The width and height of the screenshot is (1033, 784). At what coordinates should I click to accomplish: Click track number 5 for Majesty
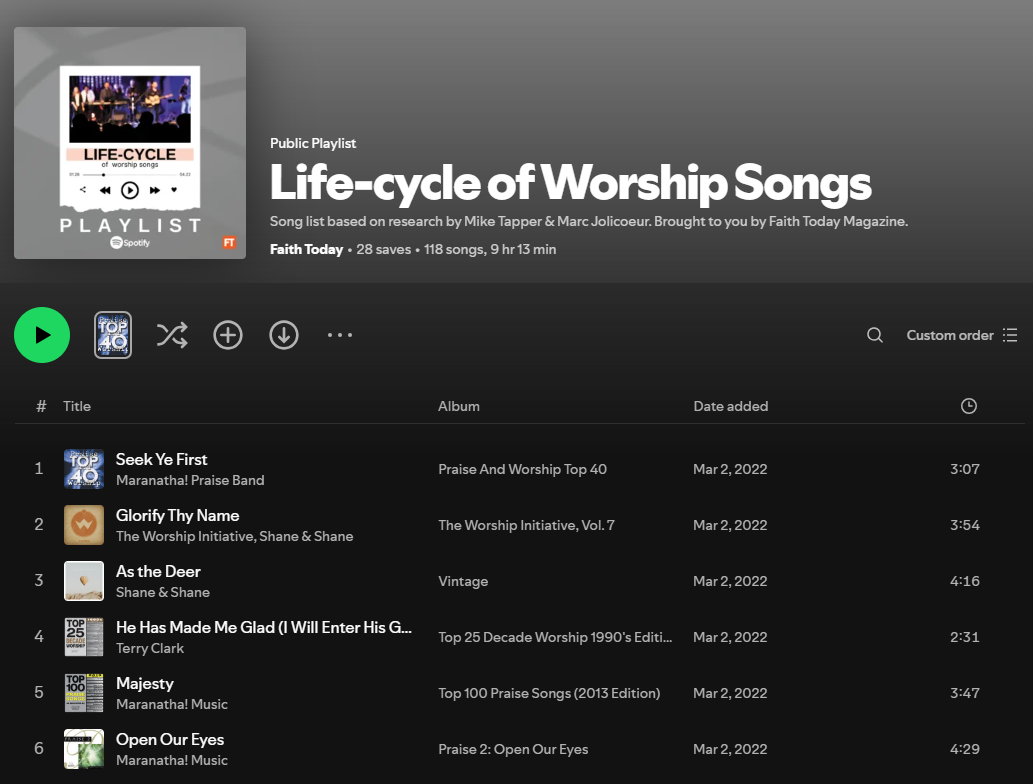point(39,692)
